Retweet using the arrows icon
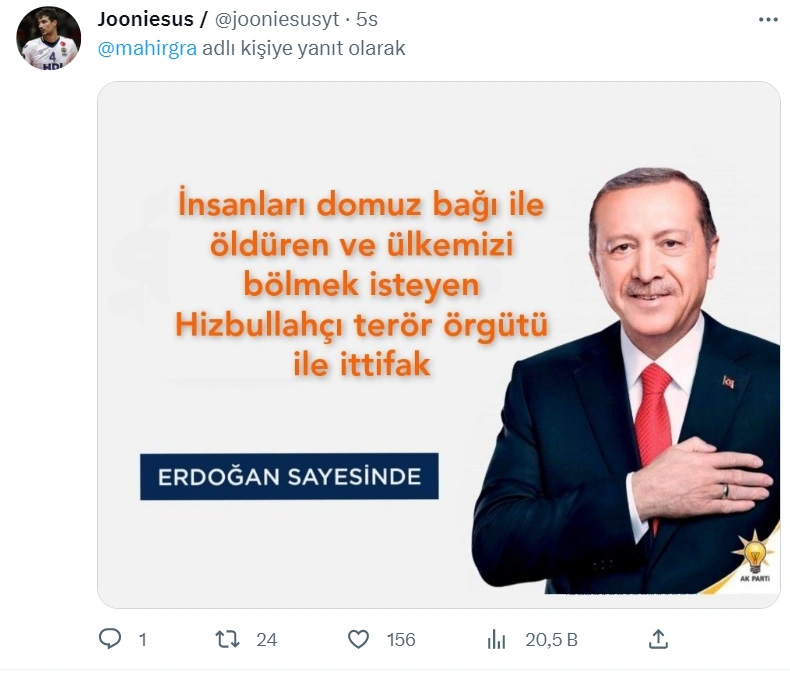 227,639
